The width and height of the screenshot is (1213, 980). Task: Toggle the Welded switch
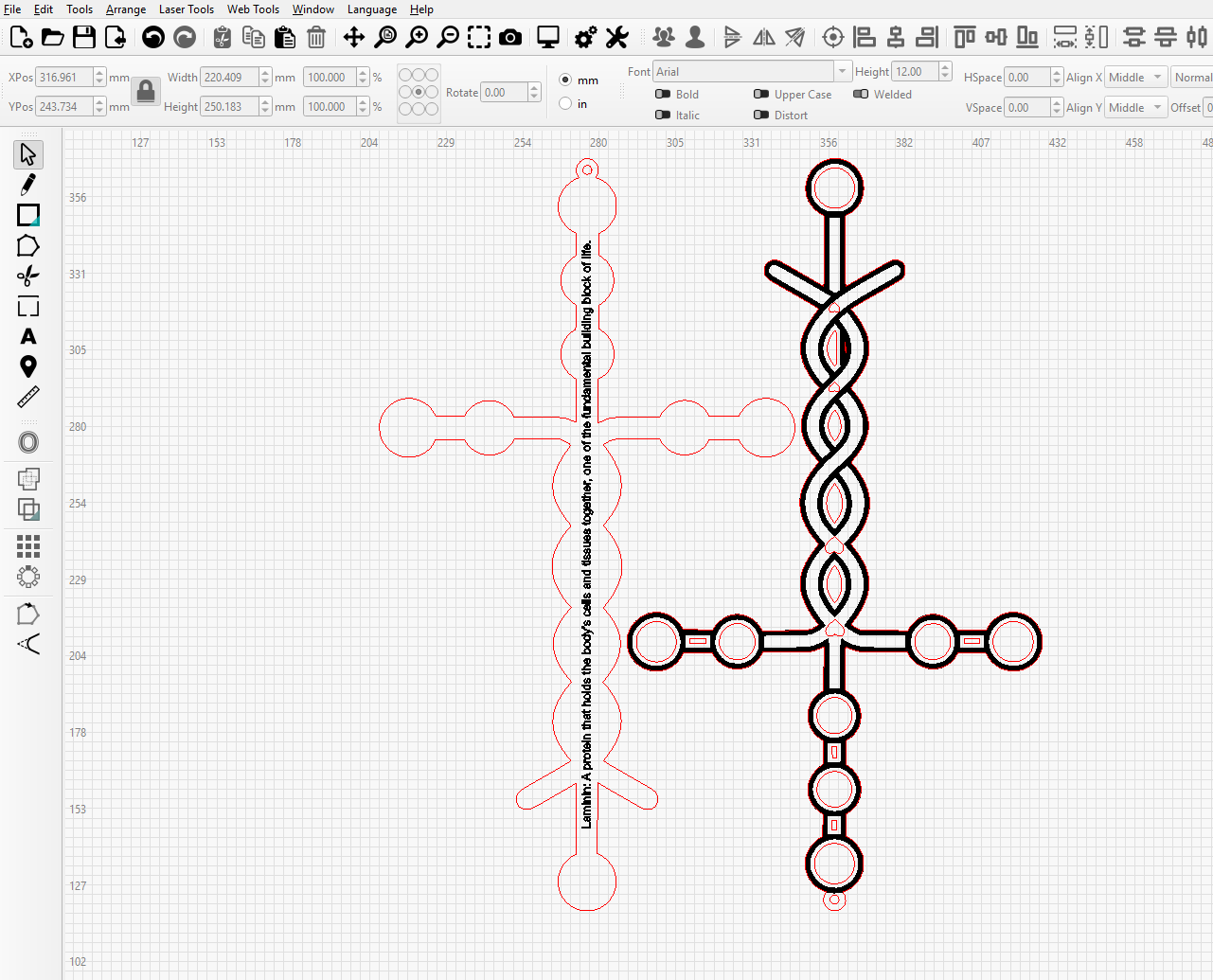[861, 94]
